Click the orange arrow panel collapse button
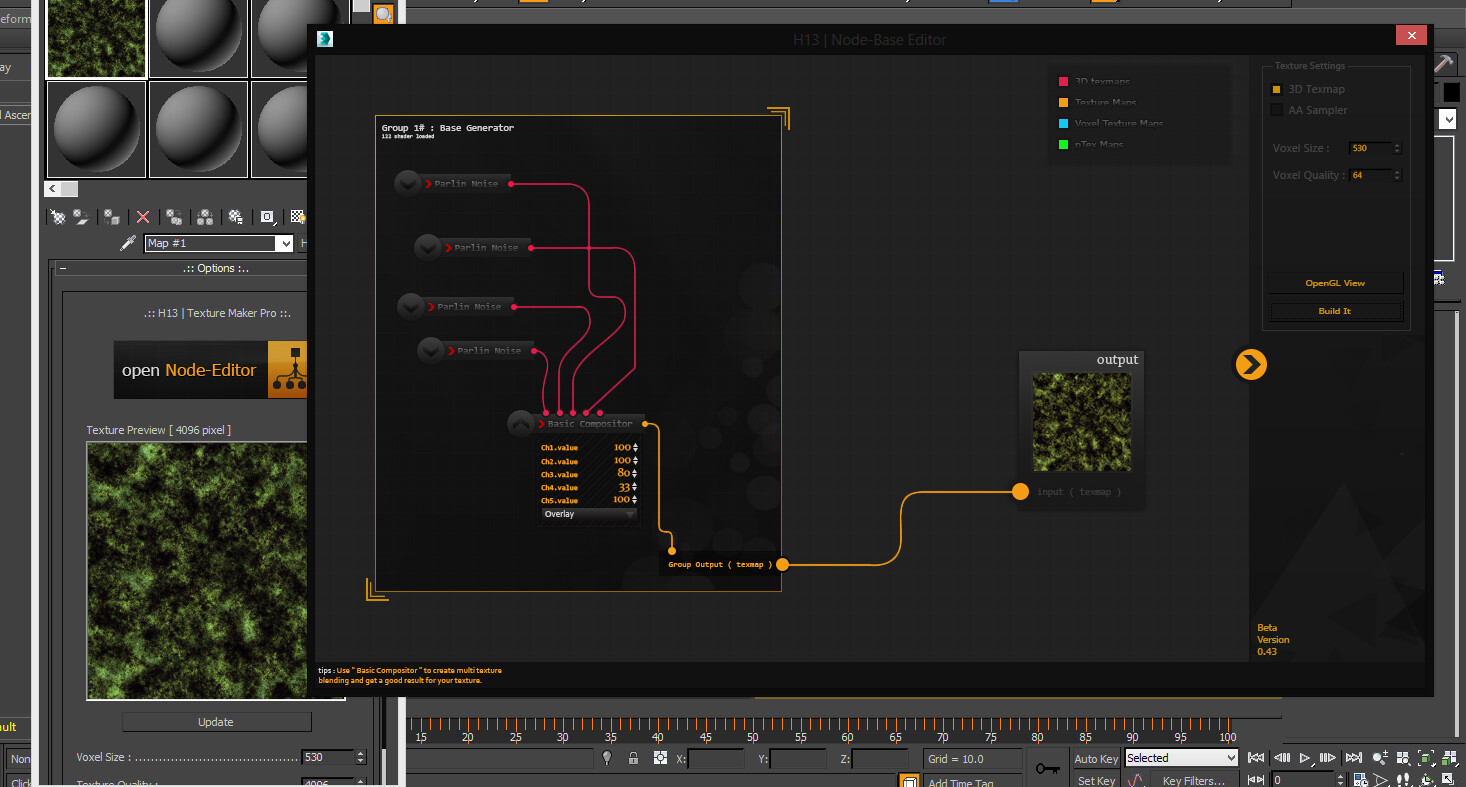1466x787 pixels. (1250, 364)
